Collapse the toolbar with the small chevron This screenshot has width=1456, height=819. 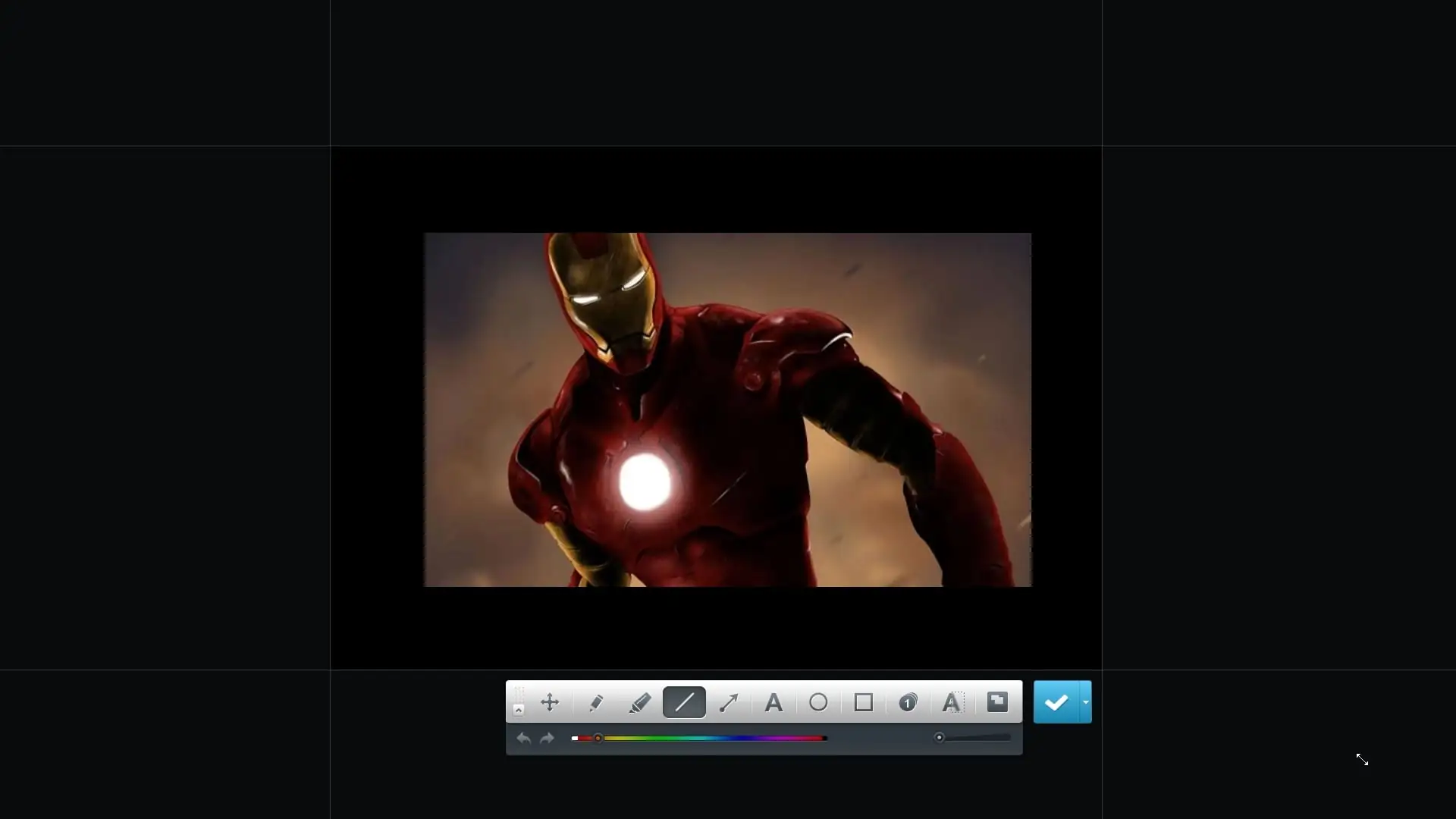(x=519, y=710)
